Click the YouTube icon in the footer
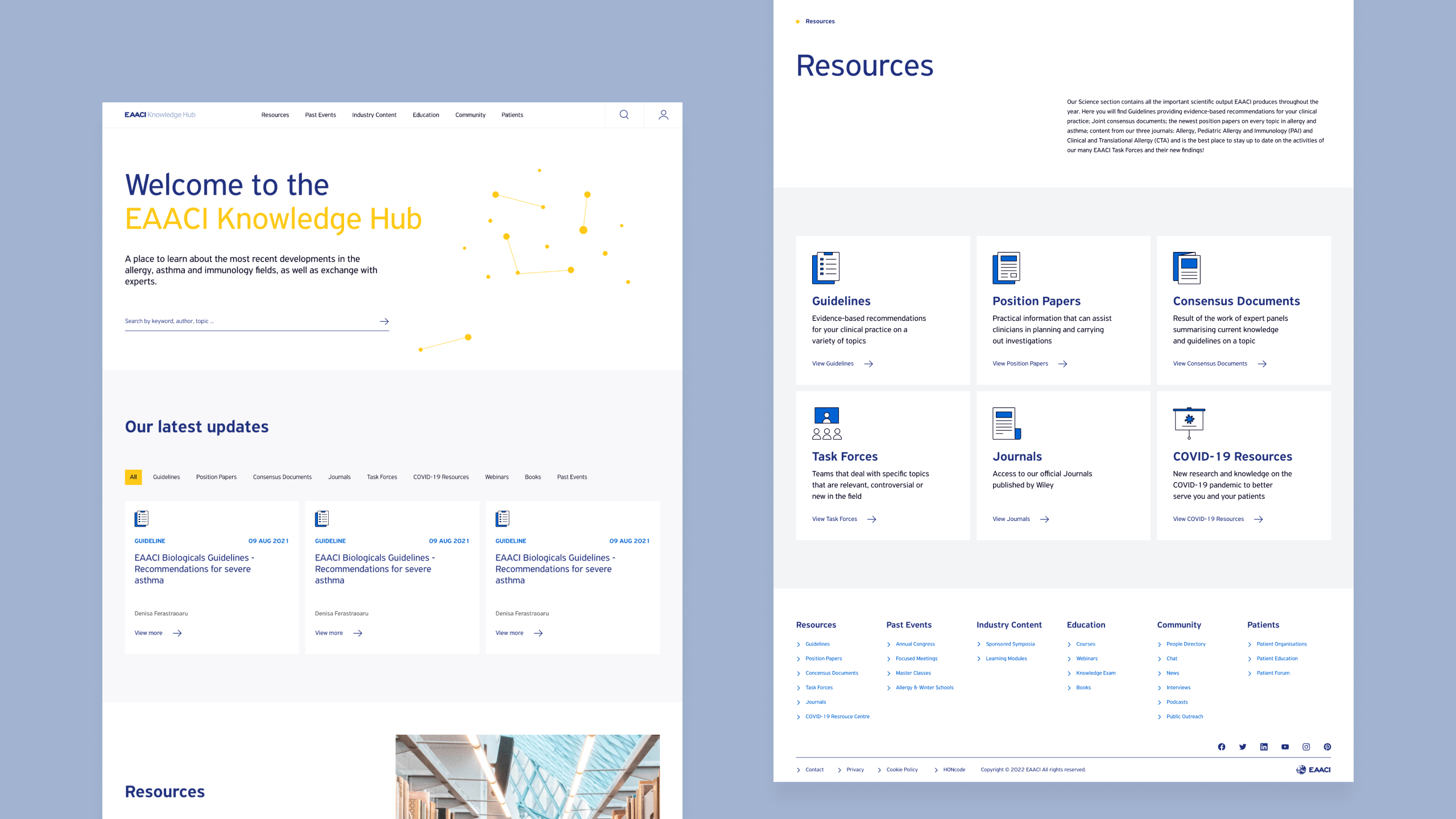The height and width of the screenshot is (819, 1456). point(1285,747)
